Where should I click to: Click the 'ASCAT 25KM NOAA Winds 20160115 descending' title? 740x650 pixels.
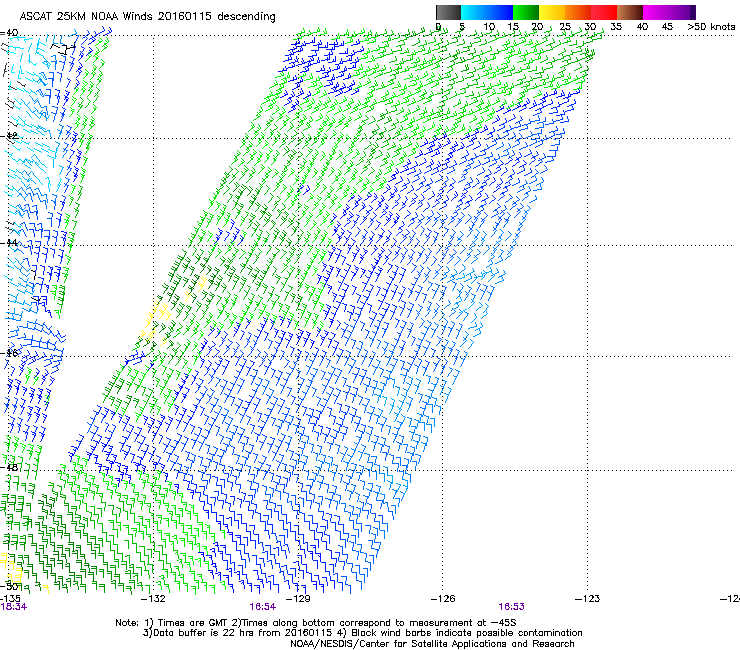tap(147, 16)
